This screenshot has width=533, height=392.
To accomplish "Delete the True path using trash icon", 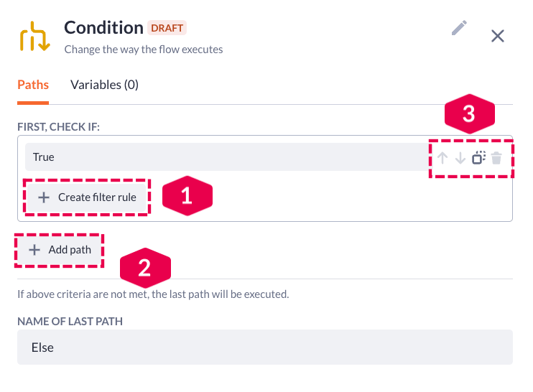I will [497, 158].
